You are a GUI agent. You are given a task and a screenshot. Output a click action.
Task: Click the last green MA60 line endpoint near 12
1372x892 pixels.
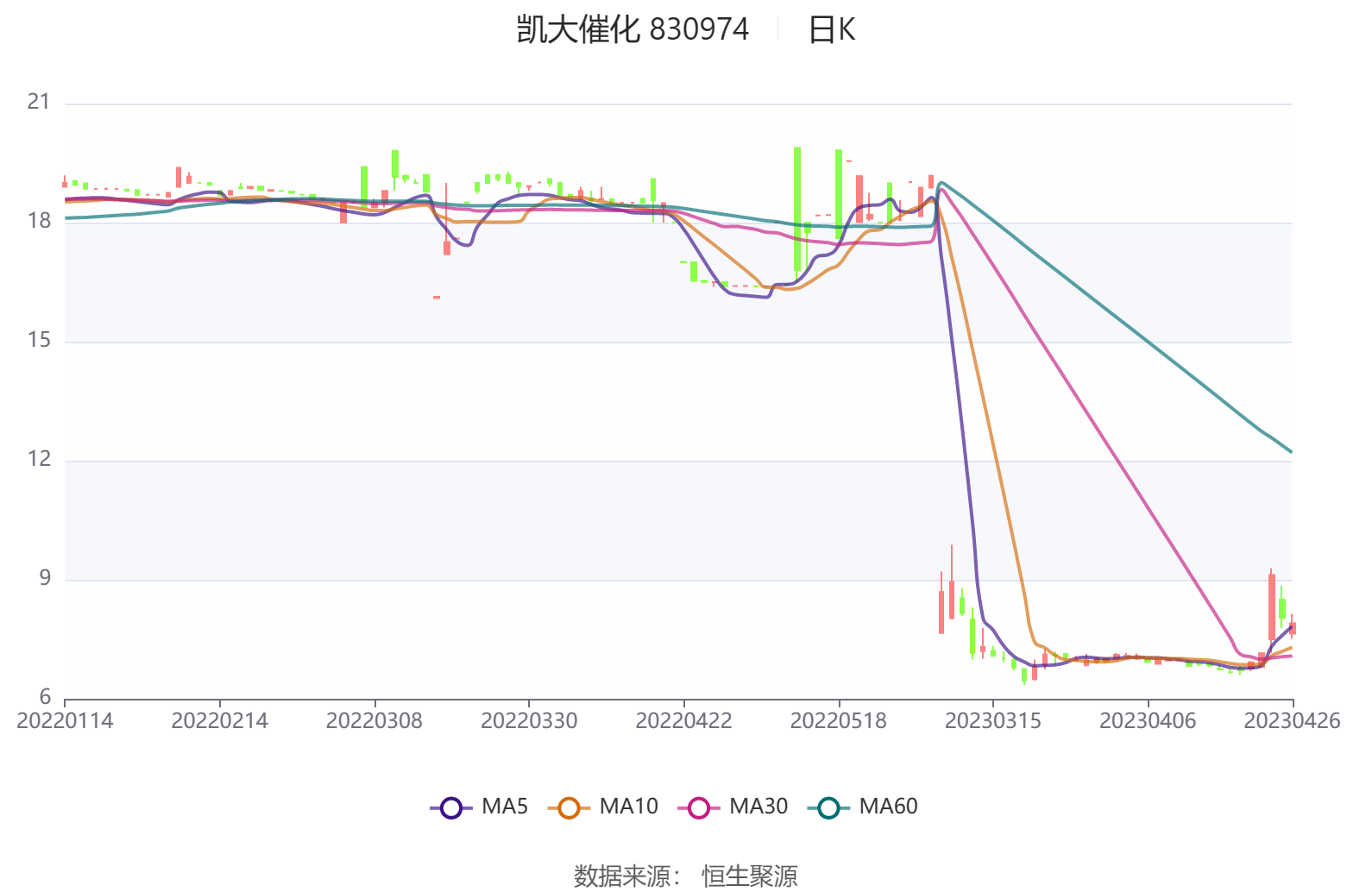pyautogui.click(x=1291, y=451)
